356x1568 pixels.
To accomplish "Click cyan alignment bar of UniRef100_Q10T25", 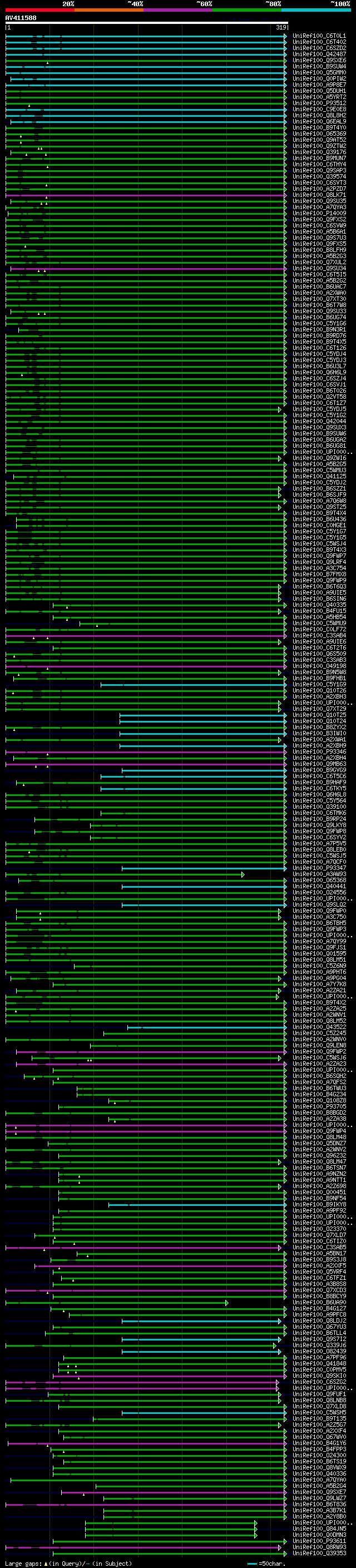I will [x=203, y=715].
